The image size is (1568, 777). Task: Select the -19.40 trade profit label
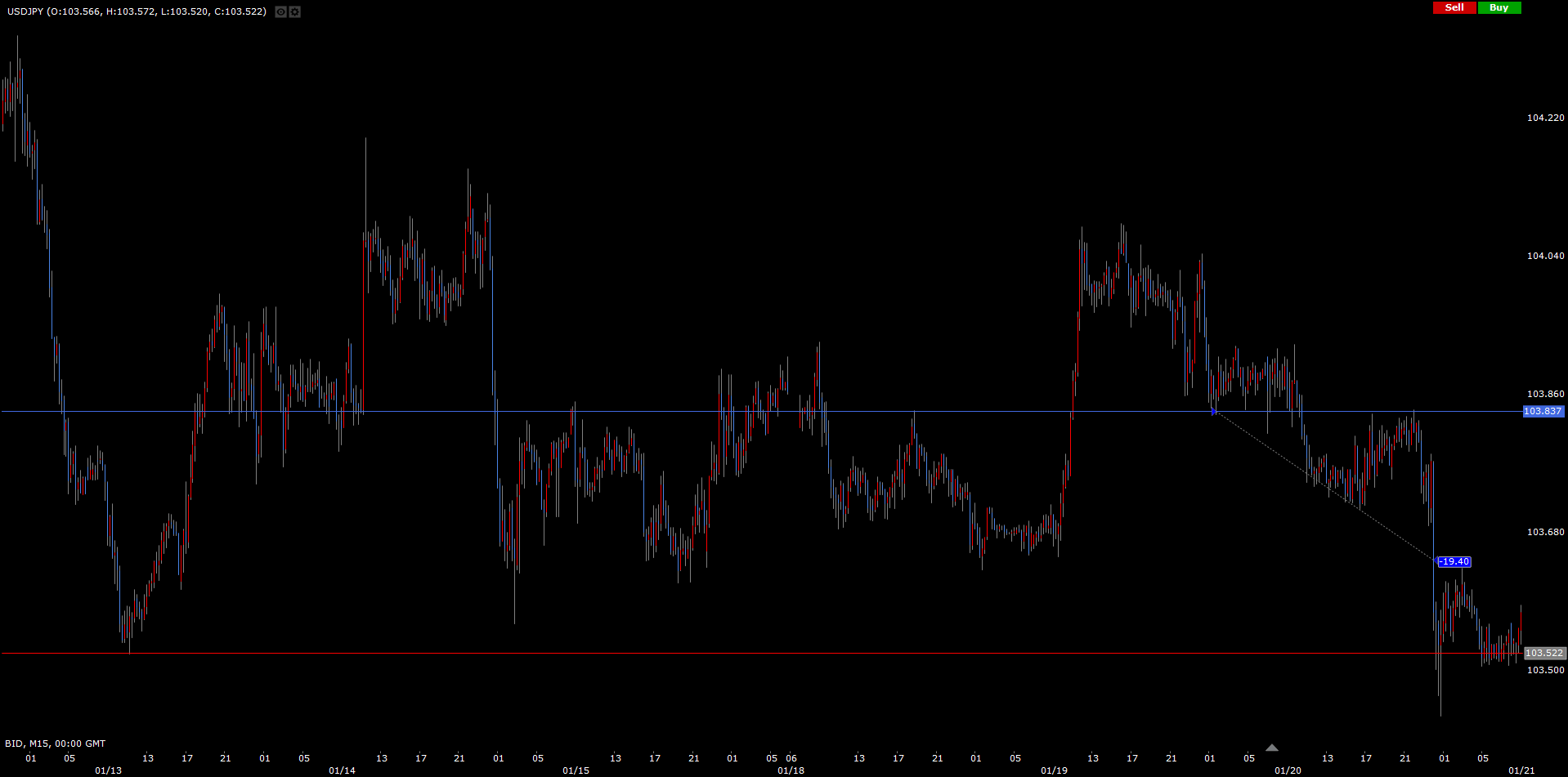coord(1454,562)
